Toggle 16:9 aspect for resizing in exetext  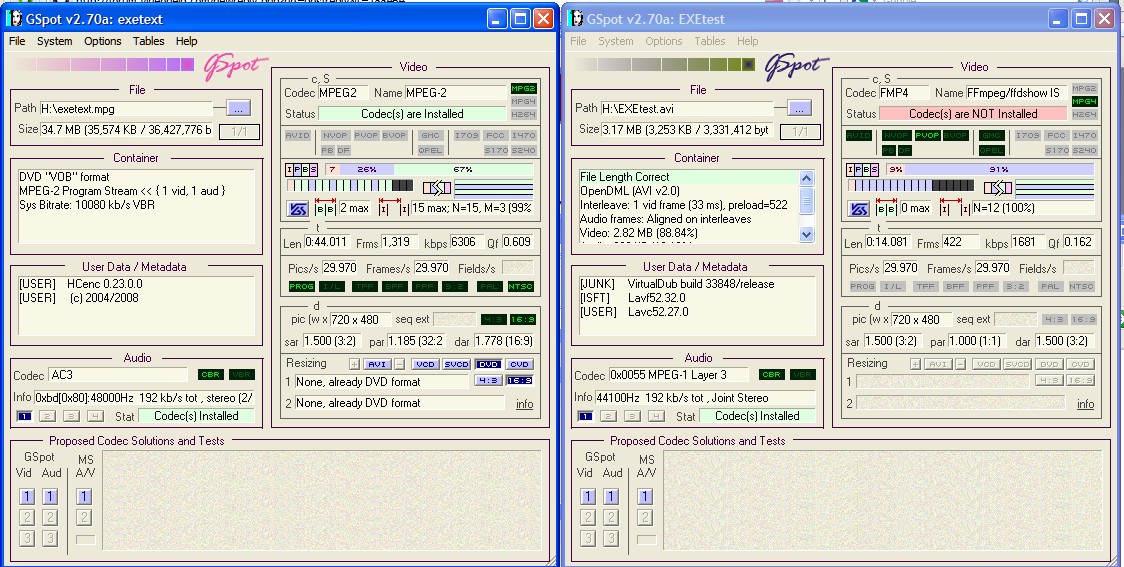click(x=520, y=381)
